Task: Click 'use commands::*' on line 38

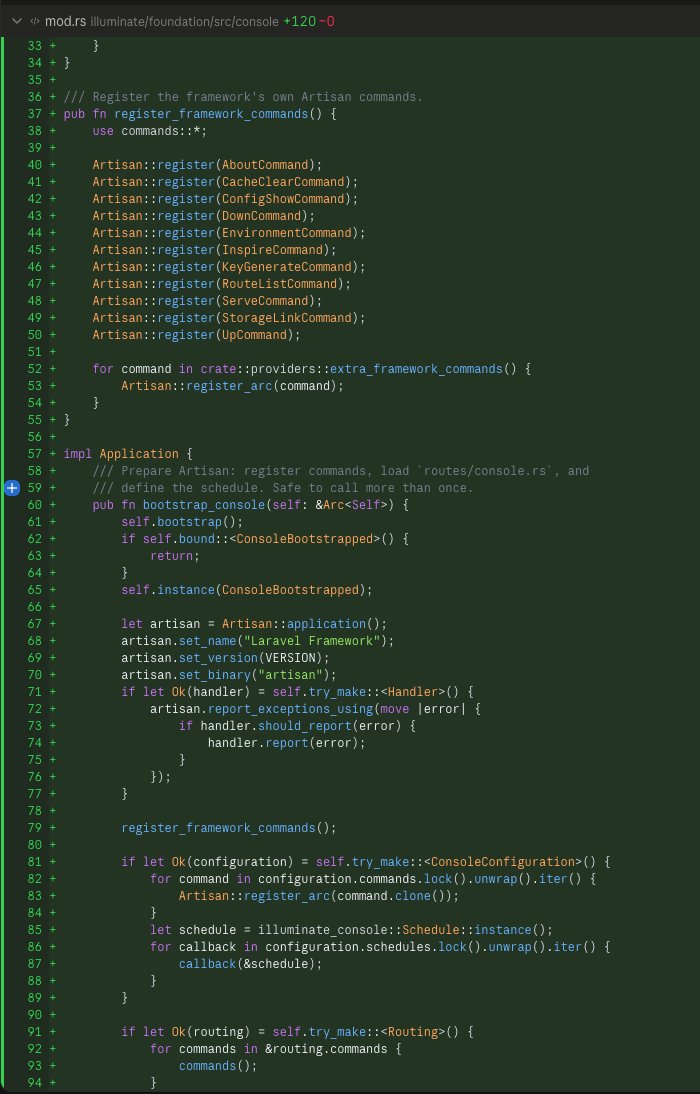Action: [149, 130]
